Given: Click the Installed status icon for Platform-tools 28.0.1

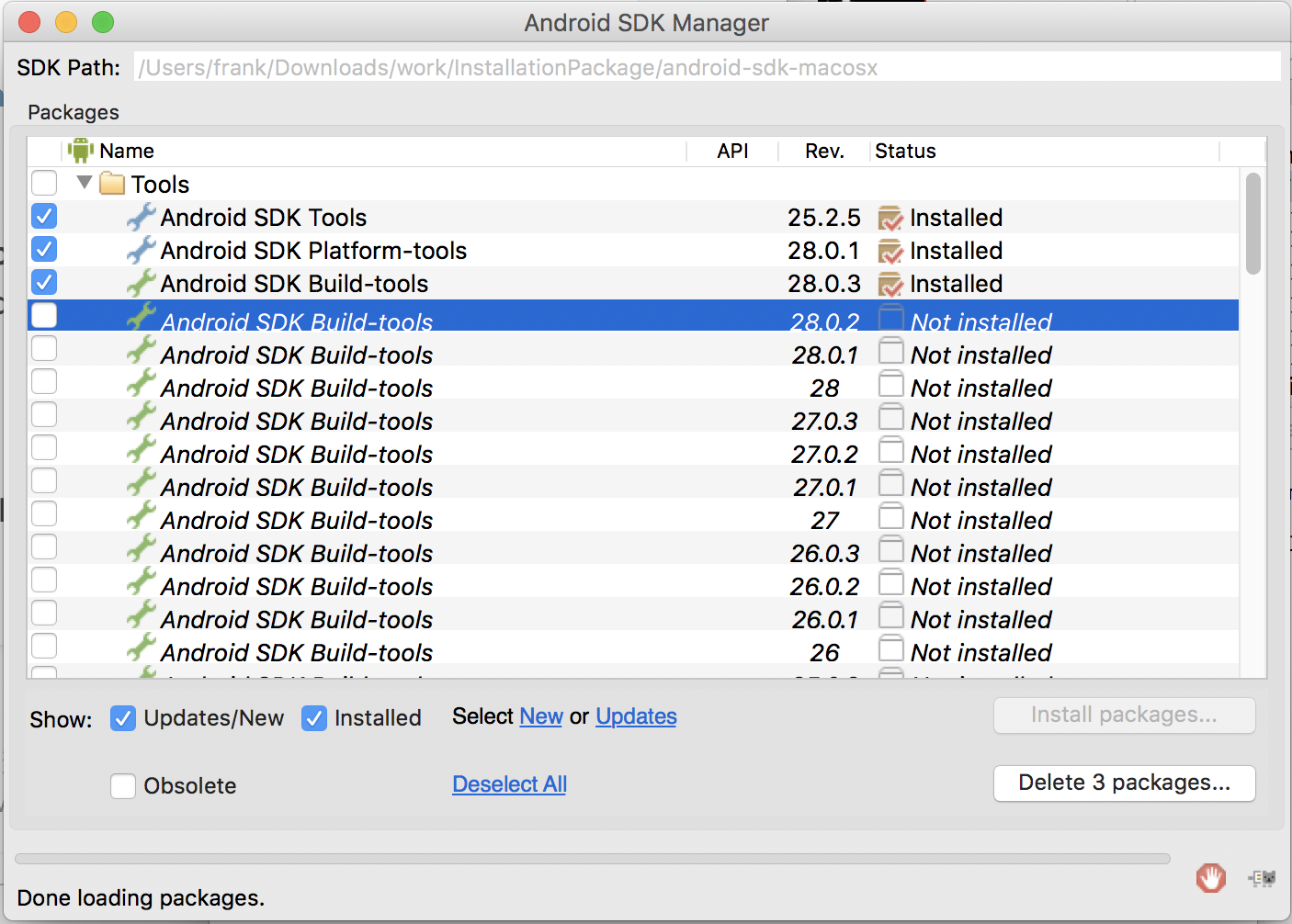Looking at the screenshot, I should tap(890, 252).
